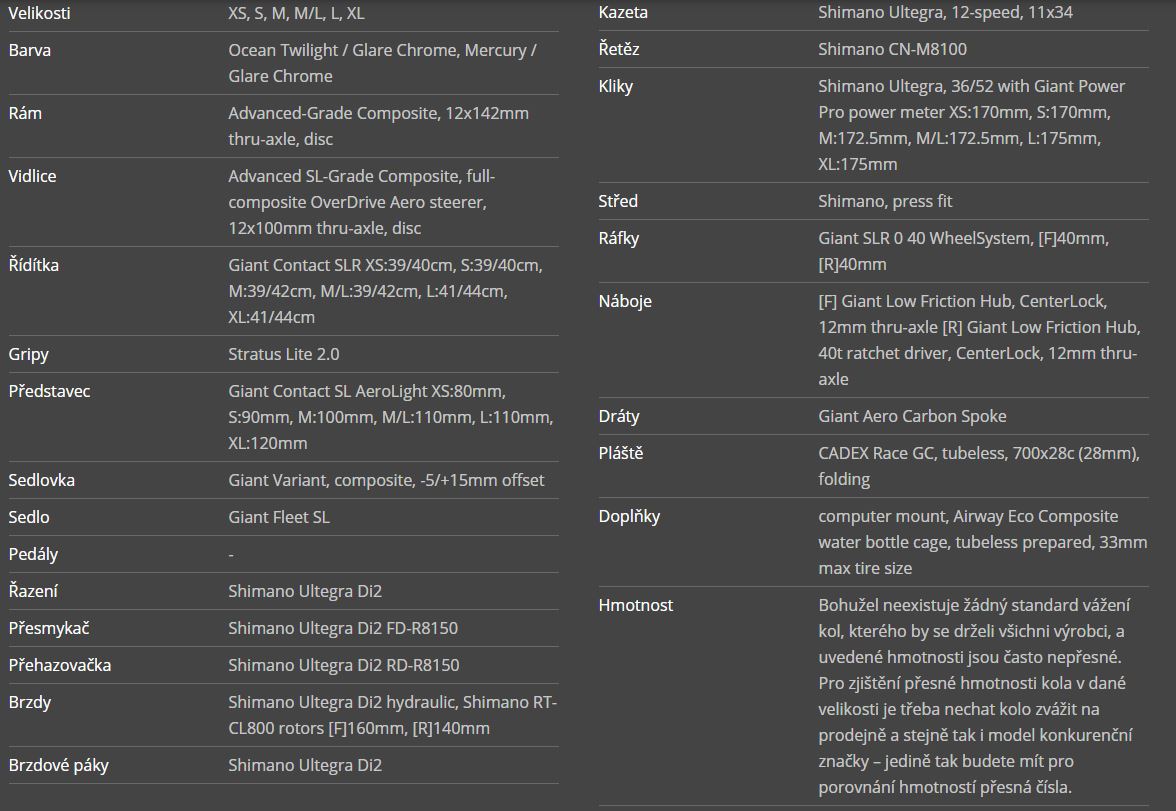This screenshot has height=811, width=1176.
Task: Select the Představec row label
Action: point(50,391)
